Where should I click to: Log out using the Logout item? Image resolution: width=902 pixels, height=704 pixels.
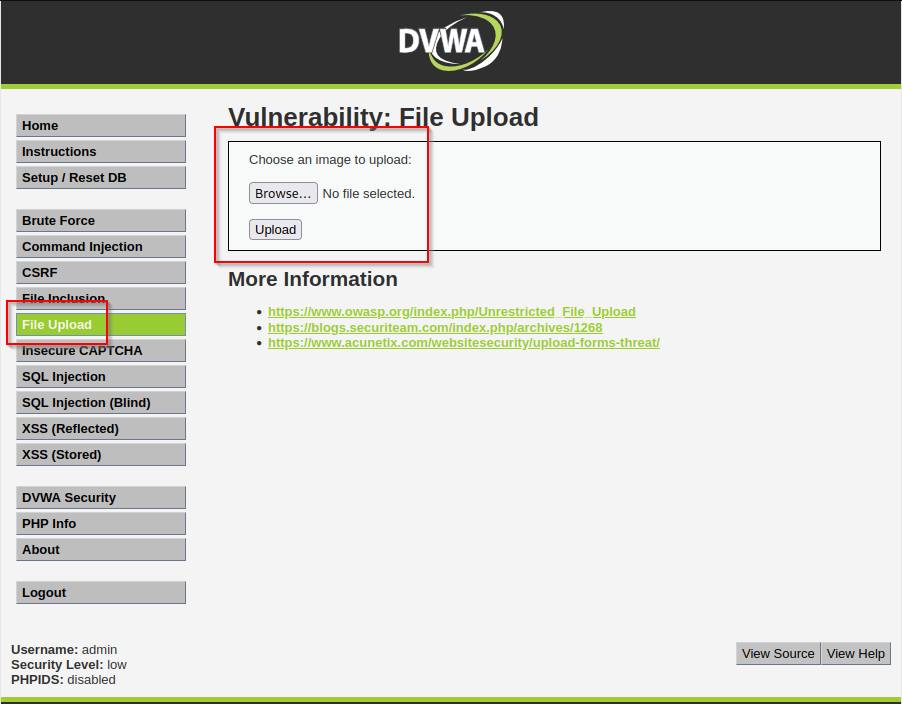tap(101, 592)
